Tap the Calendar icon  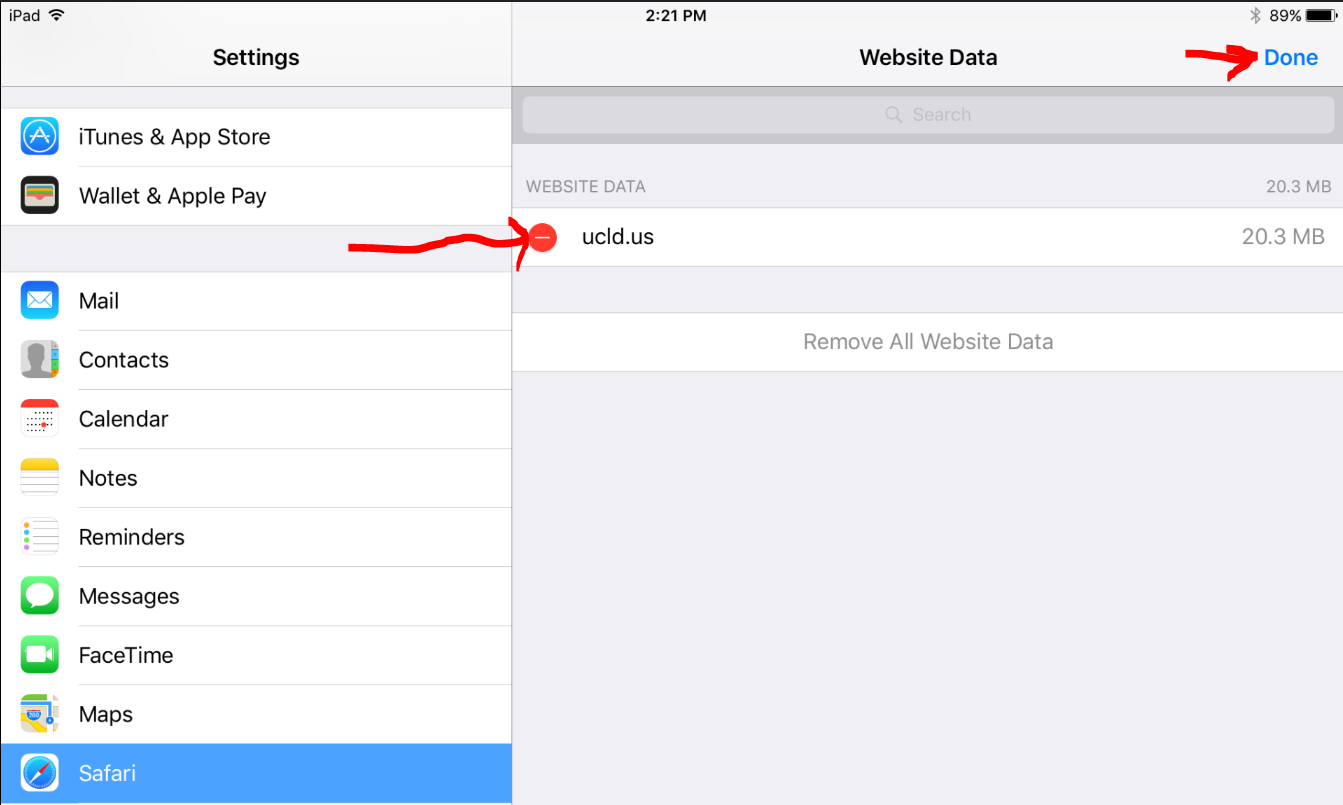40,419
